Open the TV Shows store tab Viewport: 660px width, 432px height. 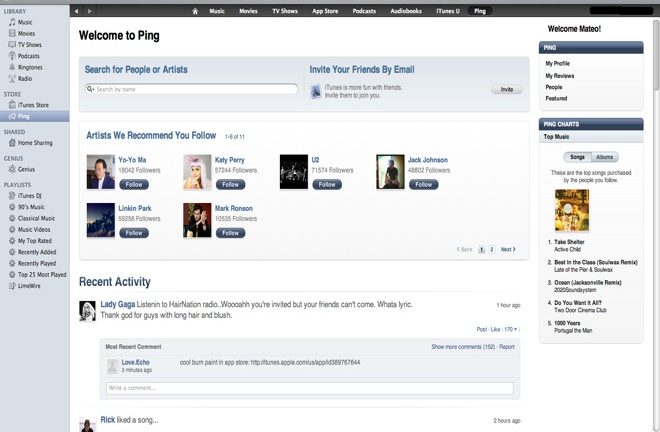[x=285, y=11]
